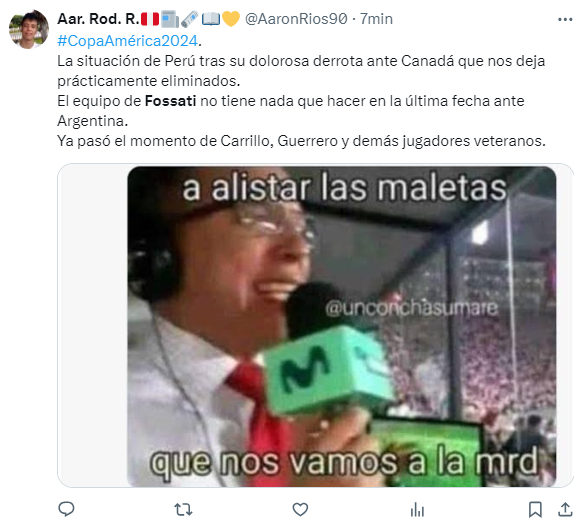View tweet analytics bar chart icon
Screen dimensions: 574x527
[x=417, y=509]
